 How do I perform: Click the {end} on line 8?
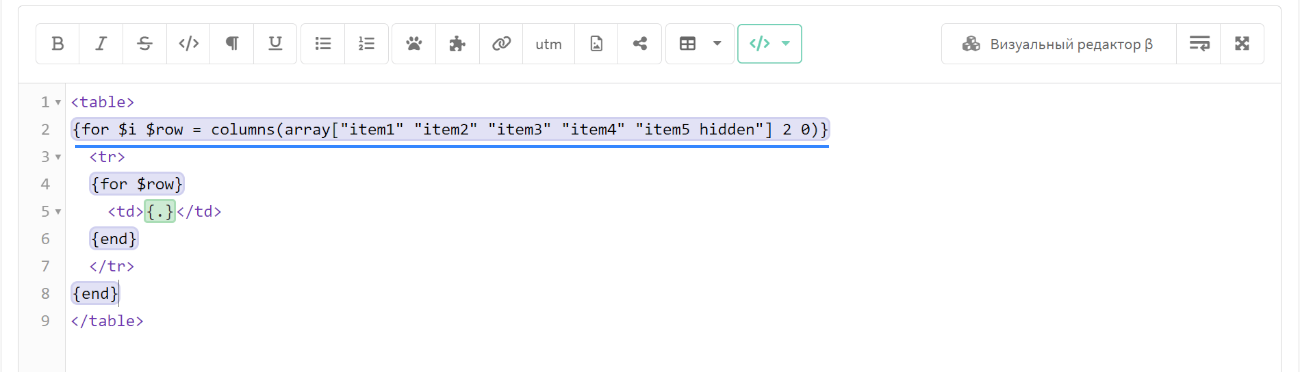point(95,294)
